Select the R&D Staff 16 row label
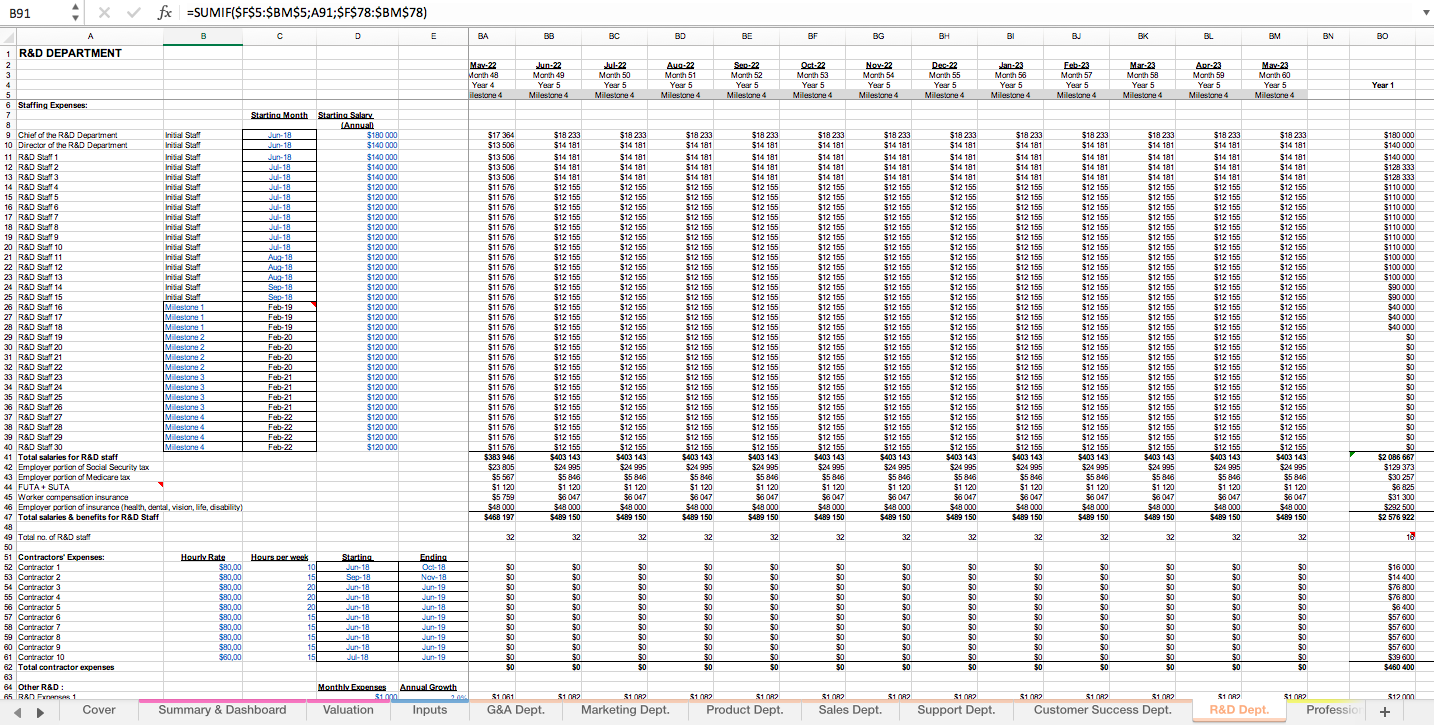This screenshot has width=1434, height=725. (40, 307)
